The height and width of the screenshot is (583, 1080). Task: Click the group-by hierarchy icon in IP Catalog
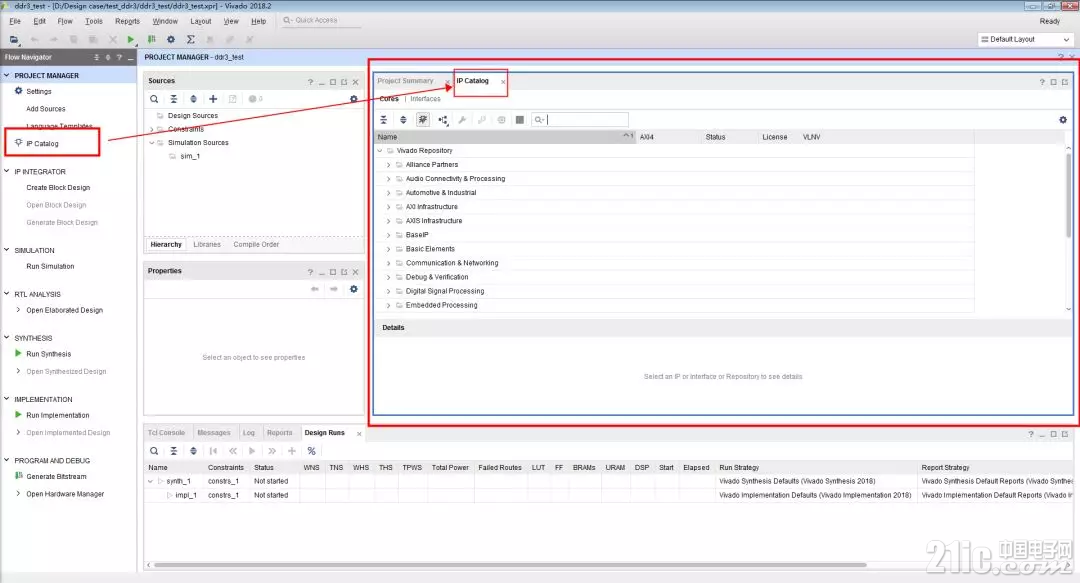(443, 120)
